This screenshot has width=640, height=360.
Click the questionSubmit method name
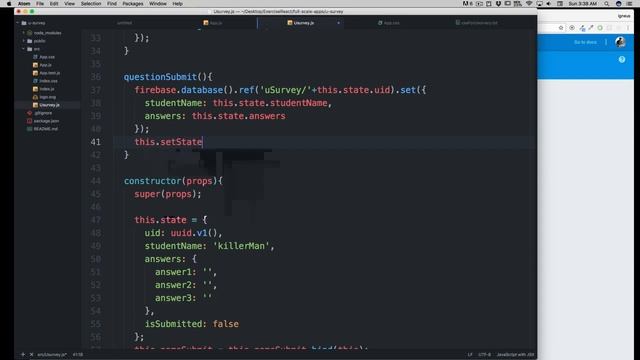pyautogui.click(x=160, y=77)
